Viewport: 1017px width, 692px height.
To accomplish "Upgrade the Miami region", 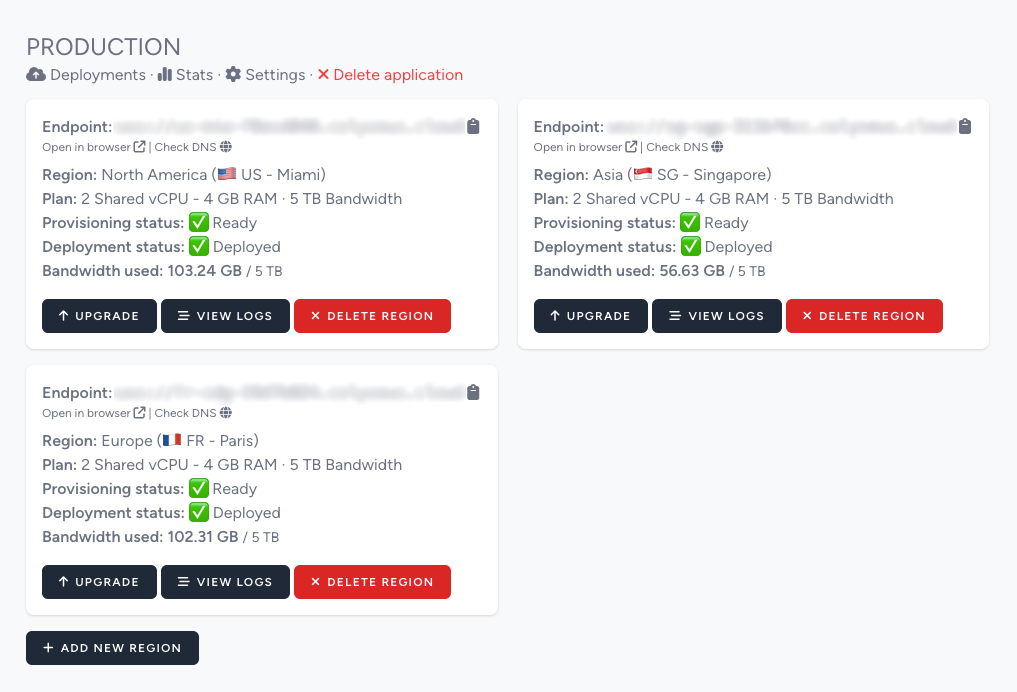I will (x=99, y=315).
